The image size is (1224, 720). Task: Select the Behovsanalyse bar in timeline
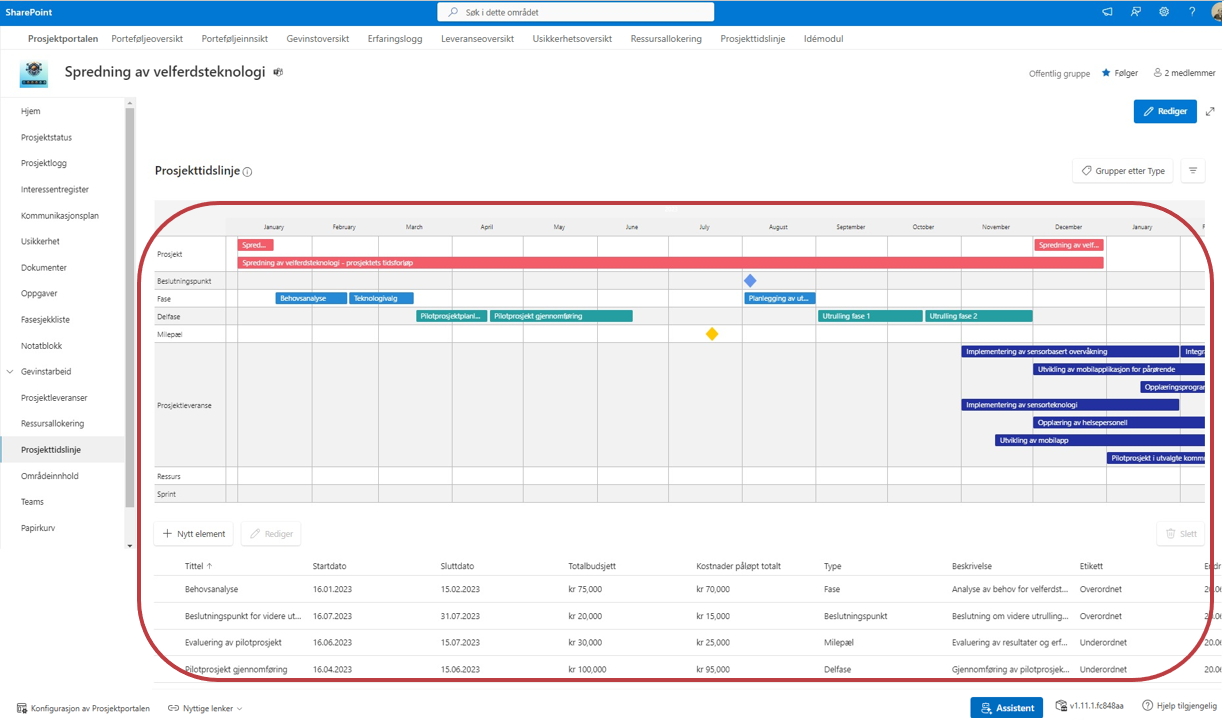pyautogui.click(x=311, y=298)
